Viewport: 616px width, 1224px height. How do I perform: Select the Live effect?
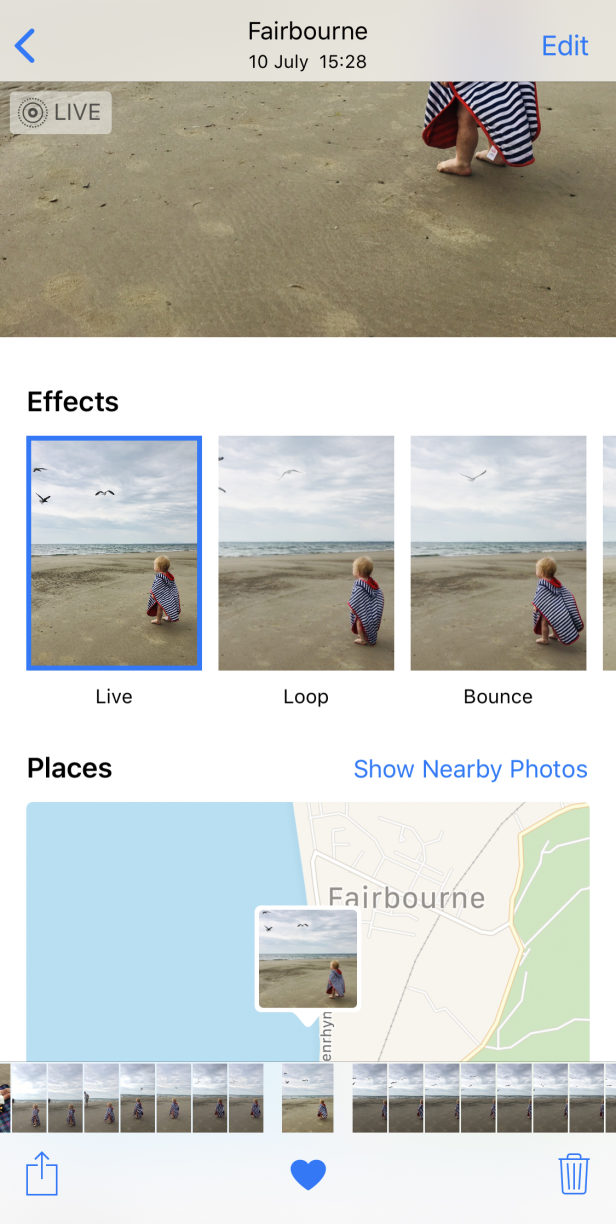[x=113, y=552]
